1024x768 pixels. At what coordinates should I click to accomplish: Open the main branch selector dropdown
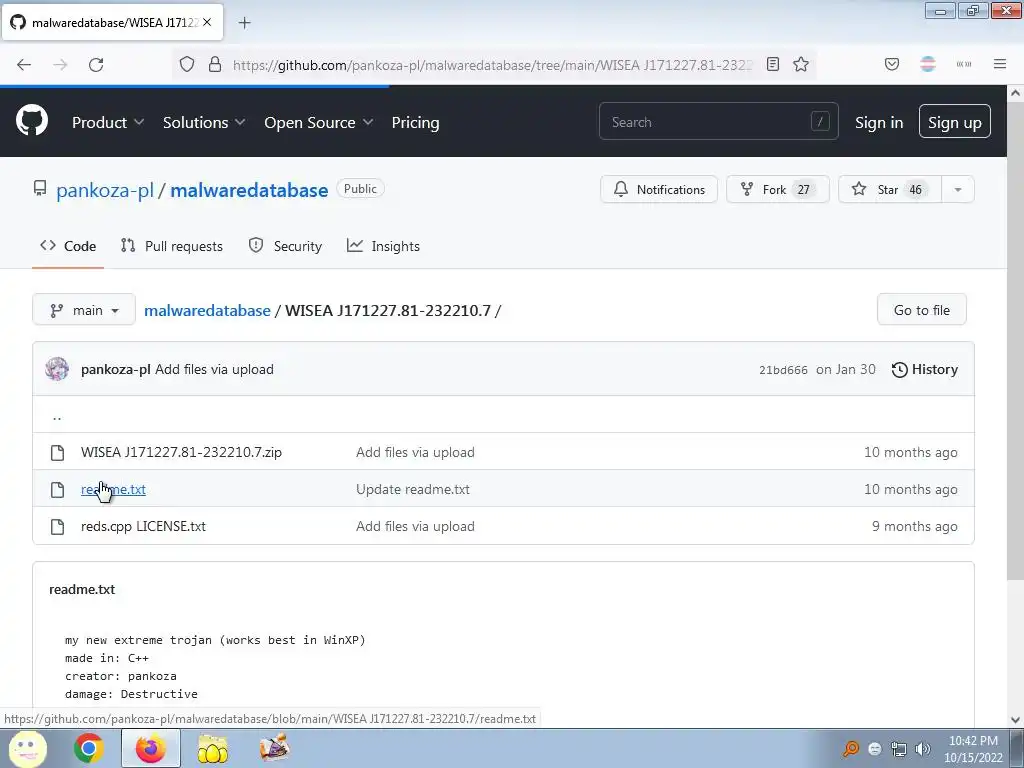coord(84,310)
